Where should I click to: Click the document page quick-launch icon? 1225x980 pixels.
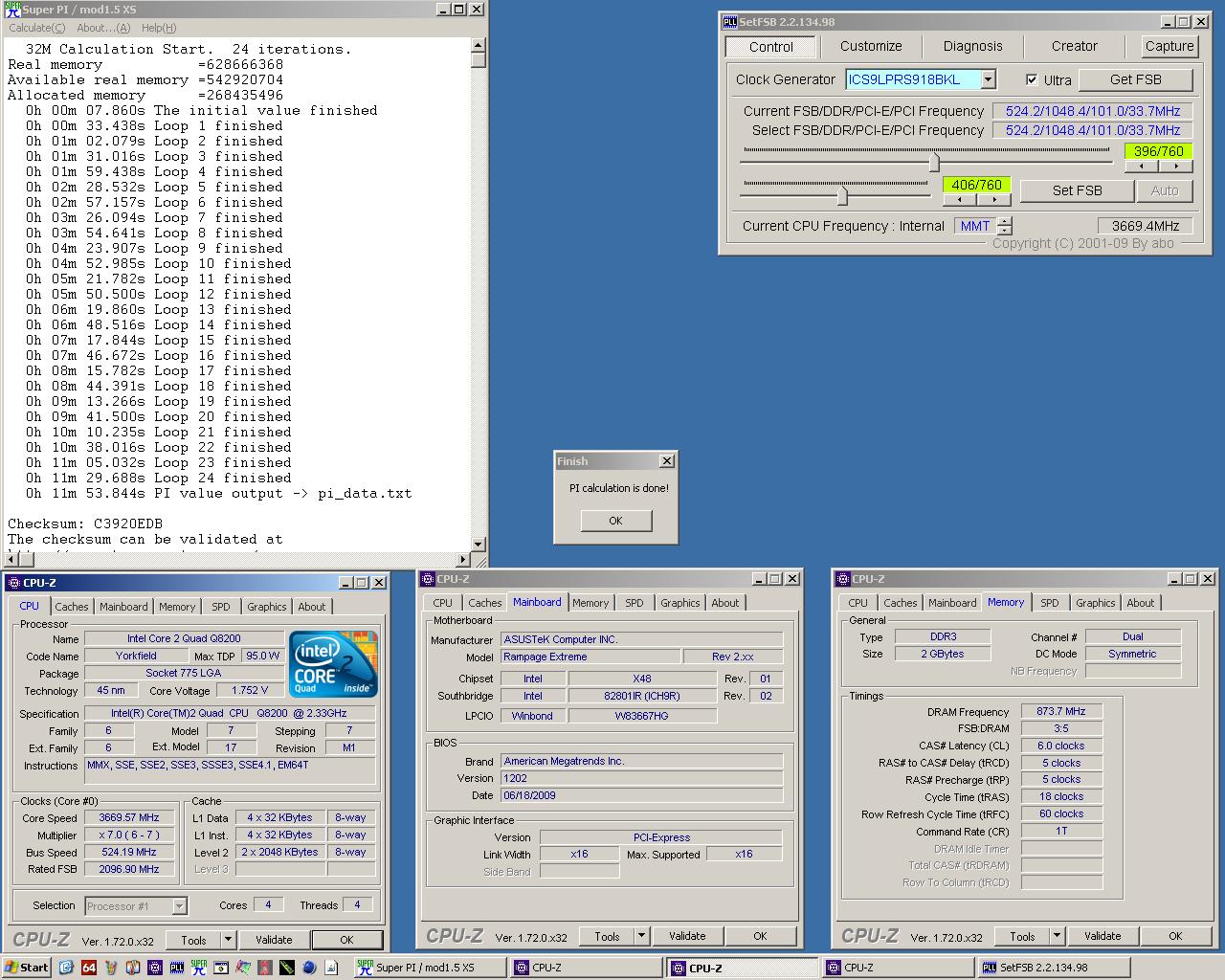pos(331,968)
